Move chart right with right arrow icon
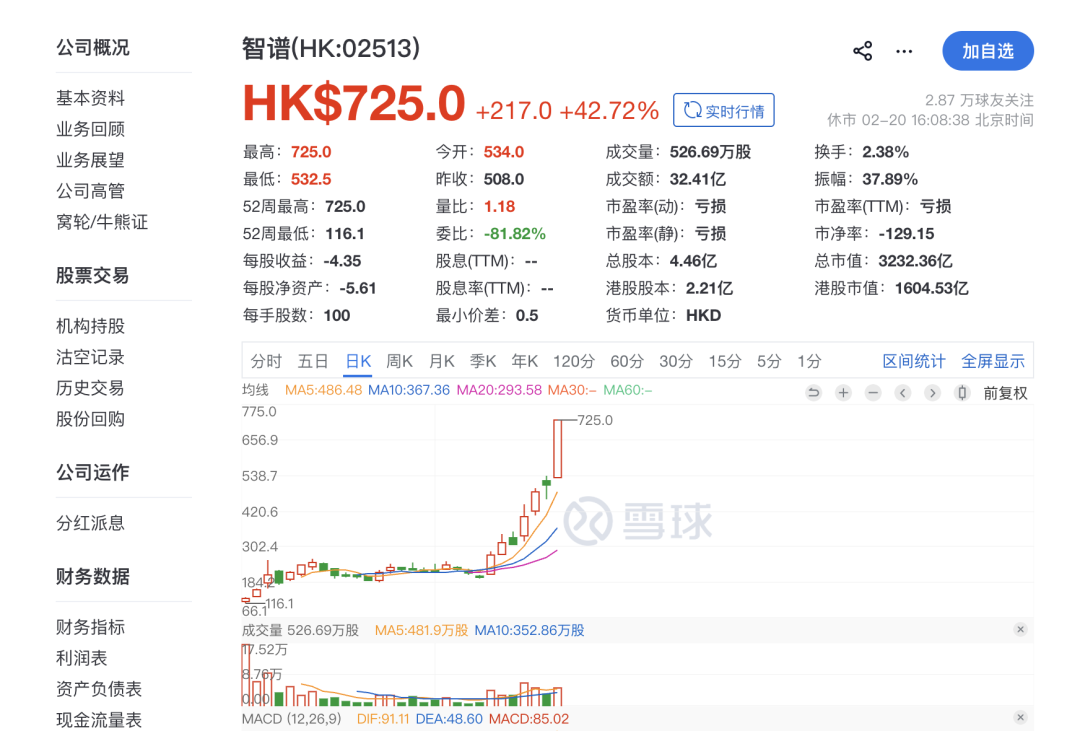Screen dimensions: 1080x731 (932, 393)
